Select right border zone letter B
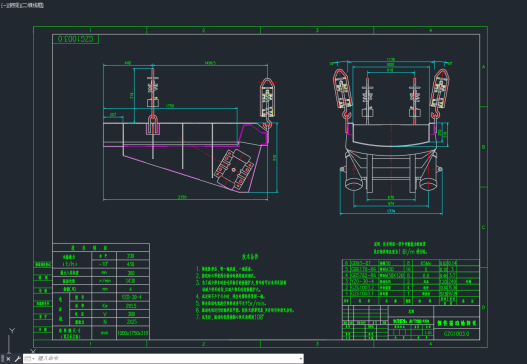 (x=484, y=147)
